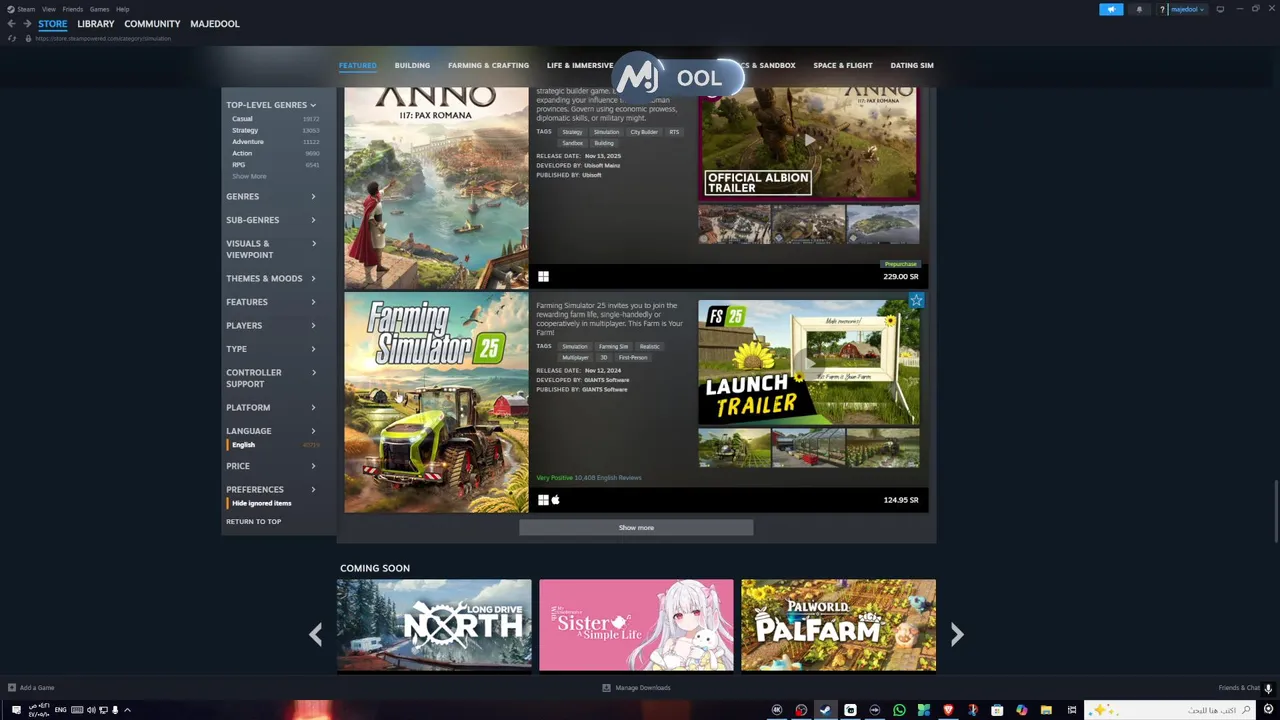Expand the GENRES filter
Image resolution: width=1280 pixels, height=720 pixels.
[271, 197]
